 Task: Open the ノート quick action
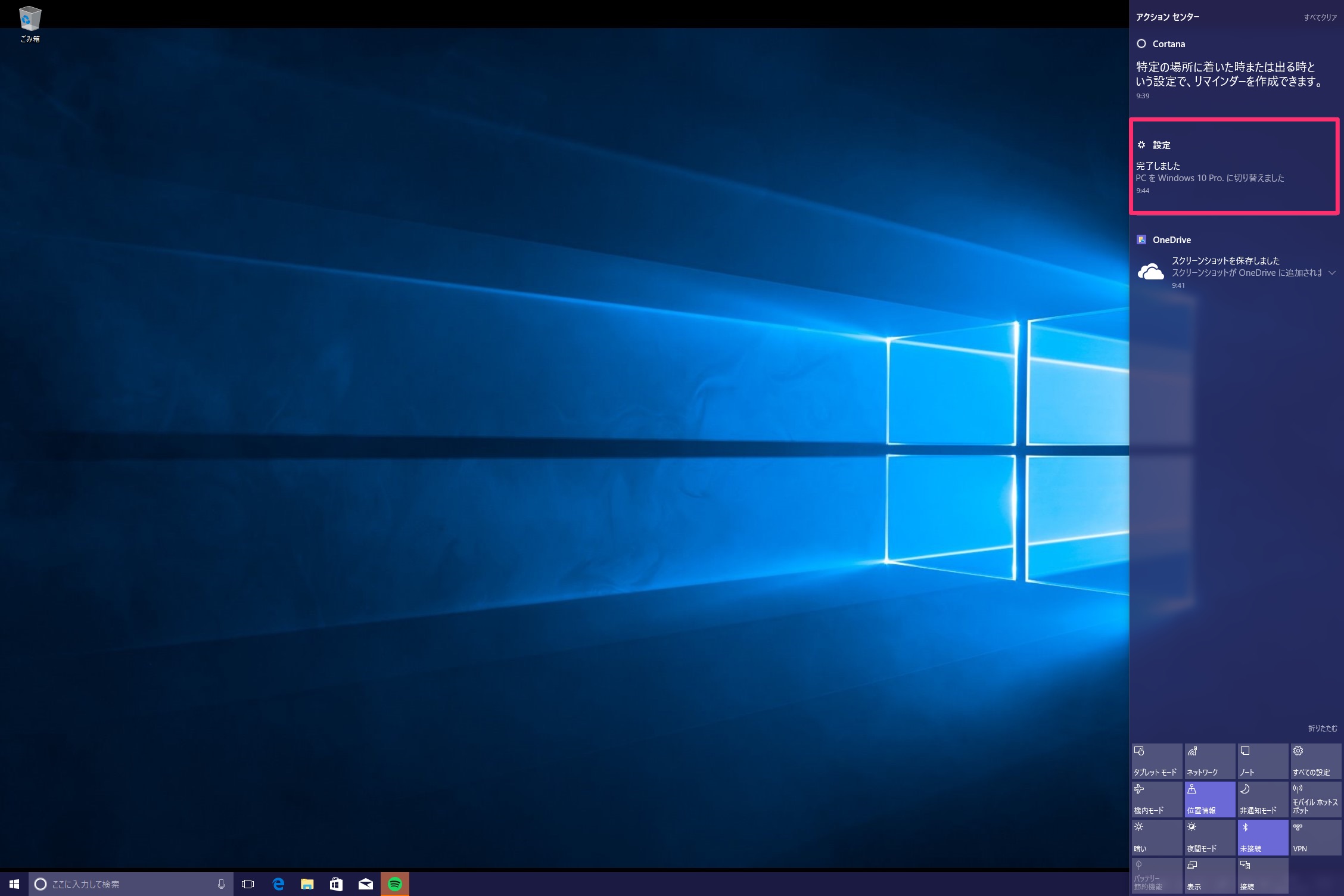(x=1263, y=761)
